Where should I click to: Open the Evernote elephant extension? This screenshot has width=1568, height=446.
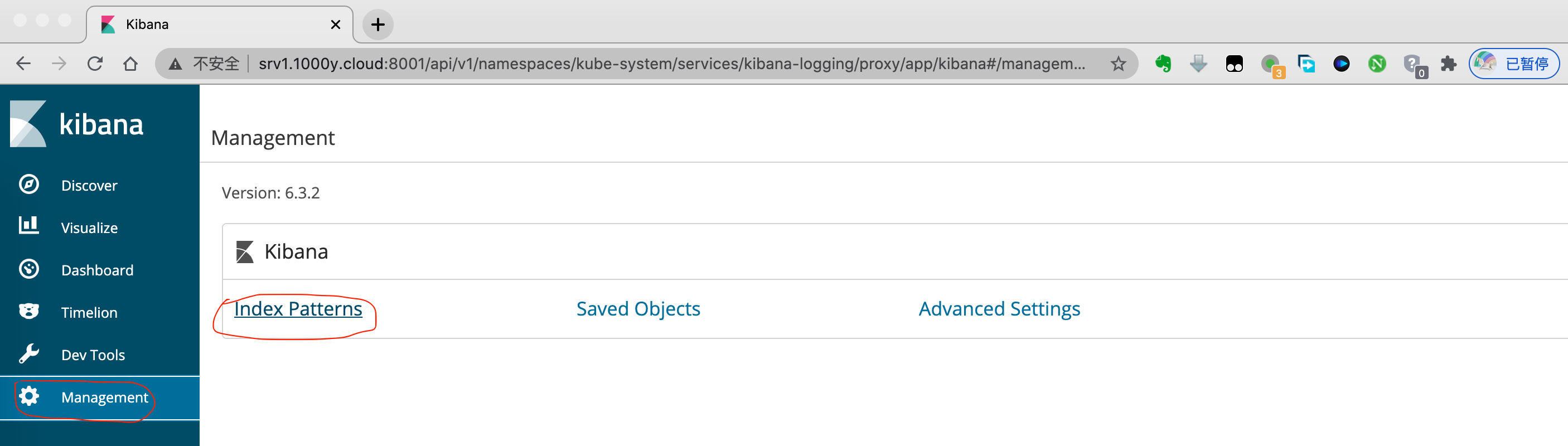pyautogui.click(x=1163, y=64)
